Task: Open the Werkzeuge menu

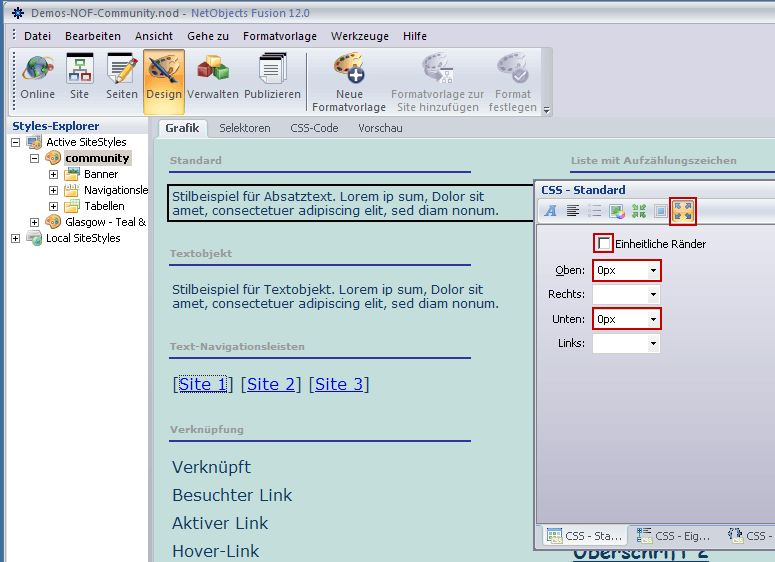Action: pyautogui.click(x=360, y=36)
